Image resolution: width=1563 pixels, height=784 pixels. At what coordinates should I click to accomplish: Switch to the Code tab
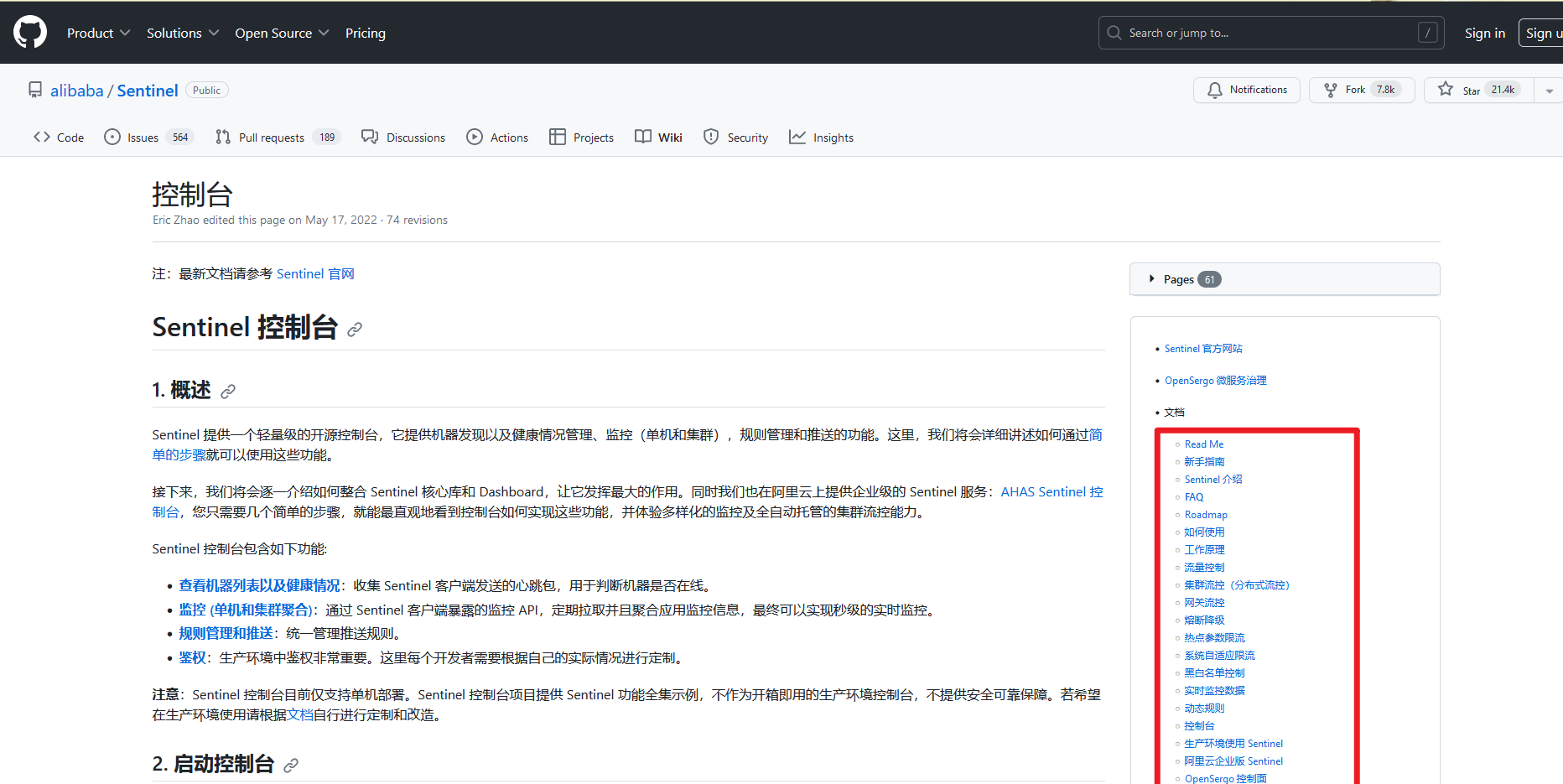pyautogui.click(x=59, y=138)
